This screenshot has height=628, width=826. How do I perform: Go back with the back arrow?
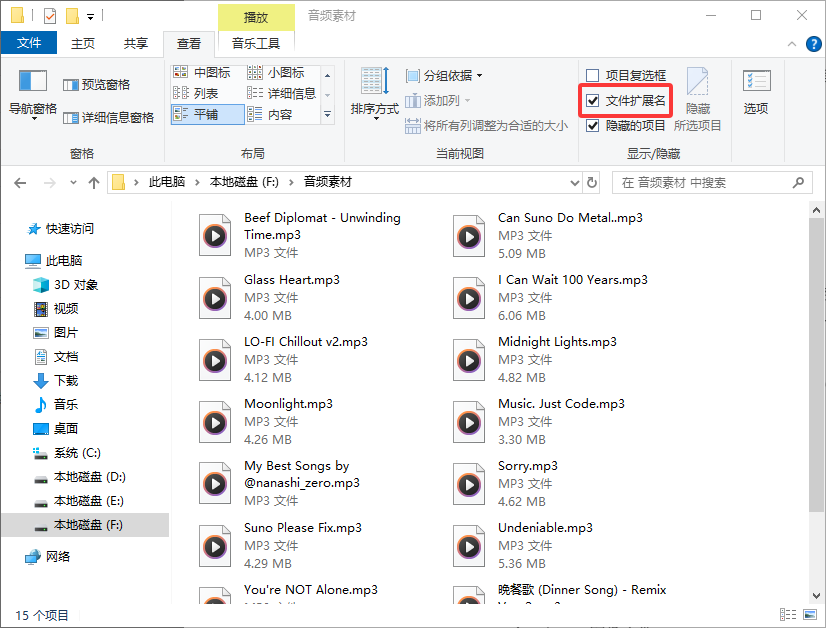20,183
